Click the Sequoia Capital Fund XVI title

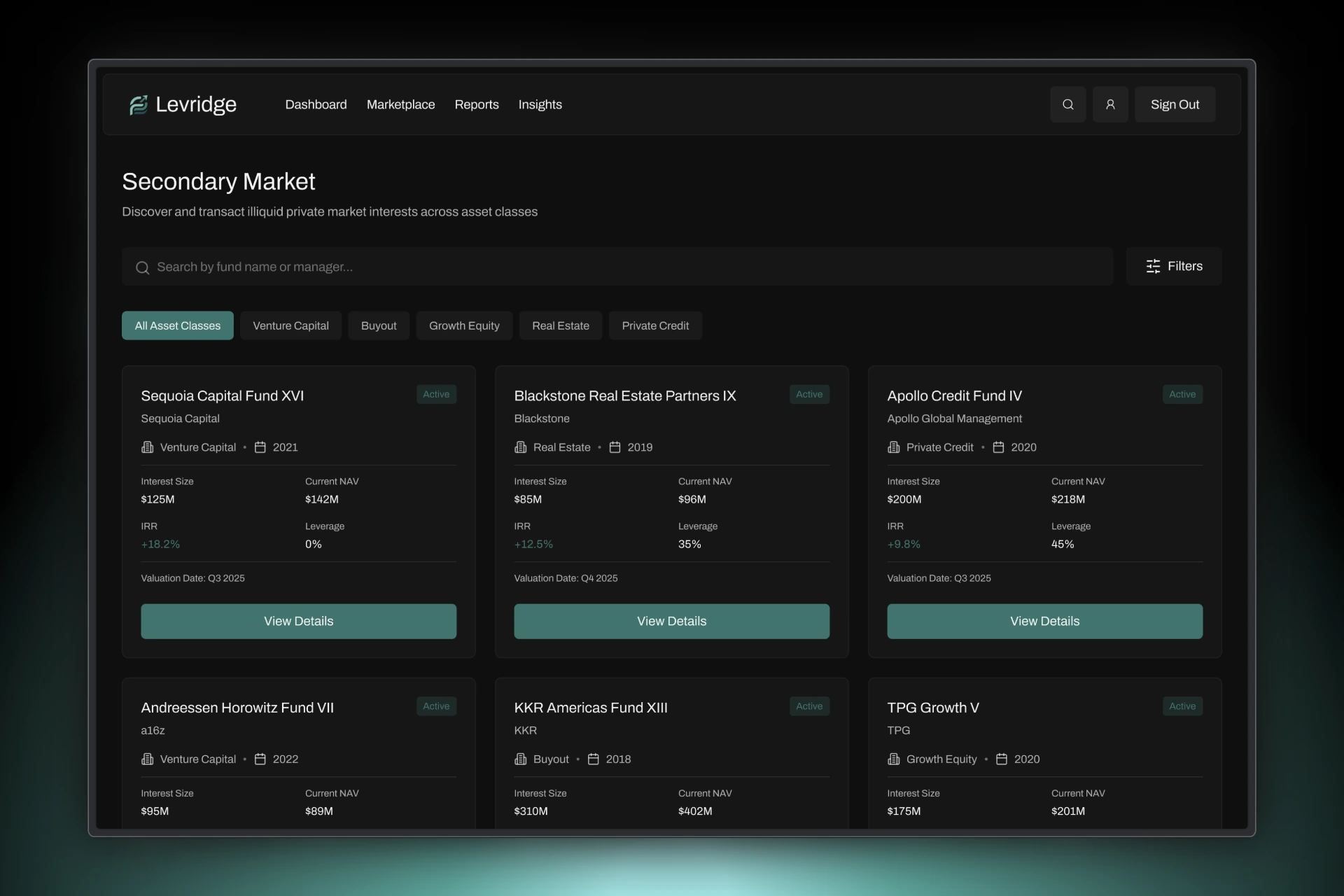tap(223, 395)
